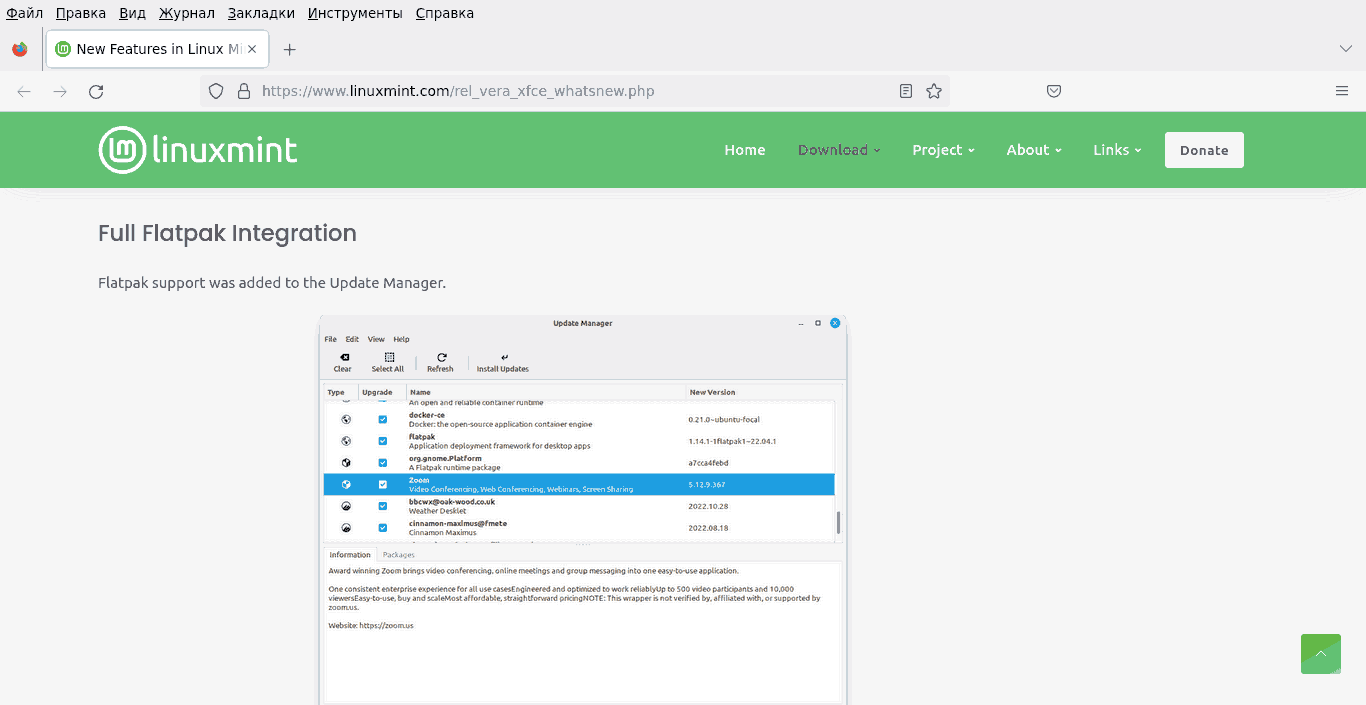Screen dimensions: 1366x705
Task: Go back one page
Action: pyautogui.click(x=24, y=91)
